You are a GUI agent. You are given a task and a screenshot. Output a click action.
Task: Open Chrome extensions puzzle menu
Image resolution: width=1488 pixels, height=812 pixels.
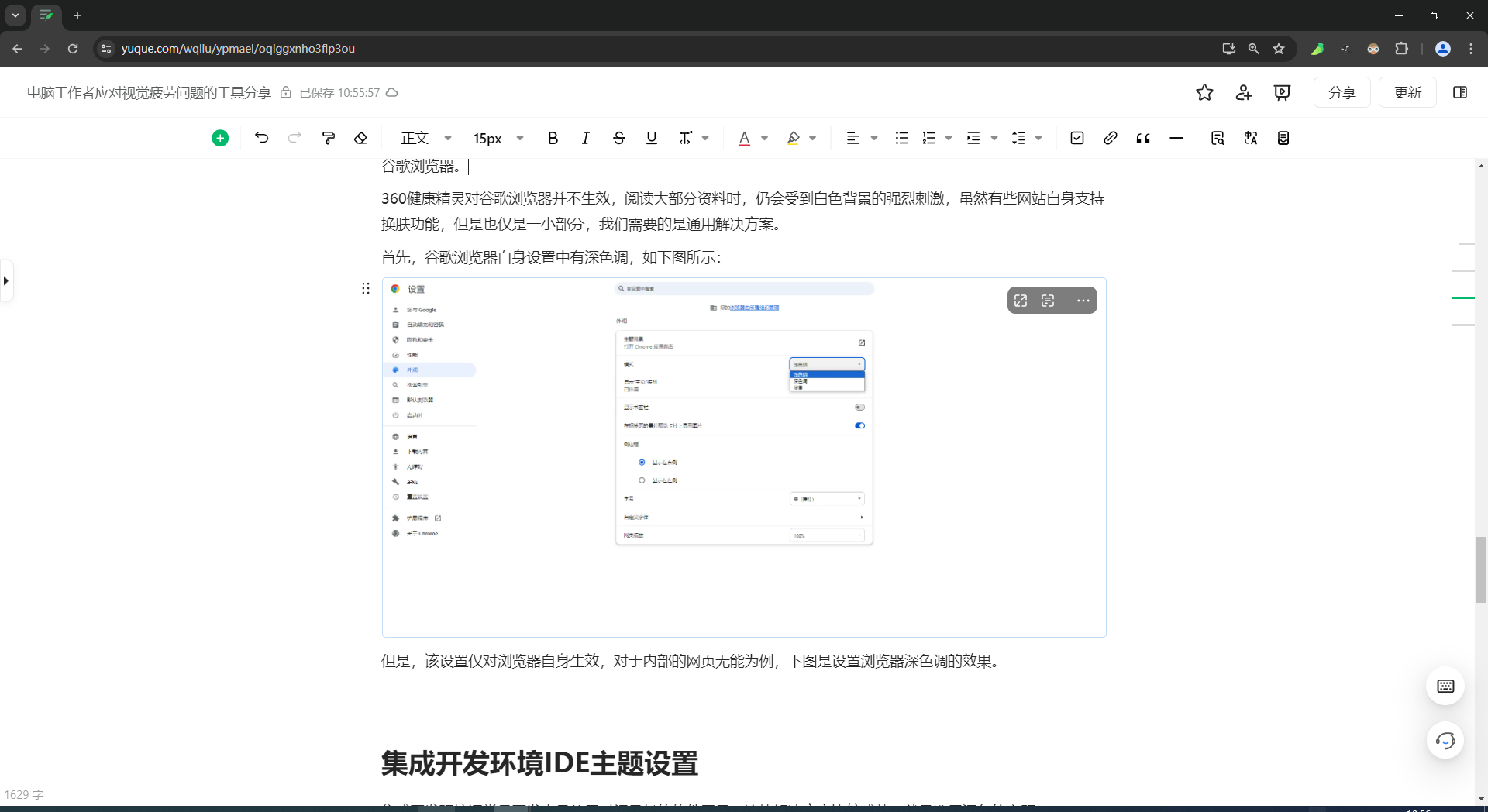tap(1401, 48)
